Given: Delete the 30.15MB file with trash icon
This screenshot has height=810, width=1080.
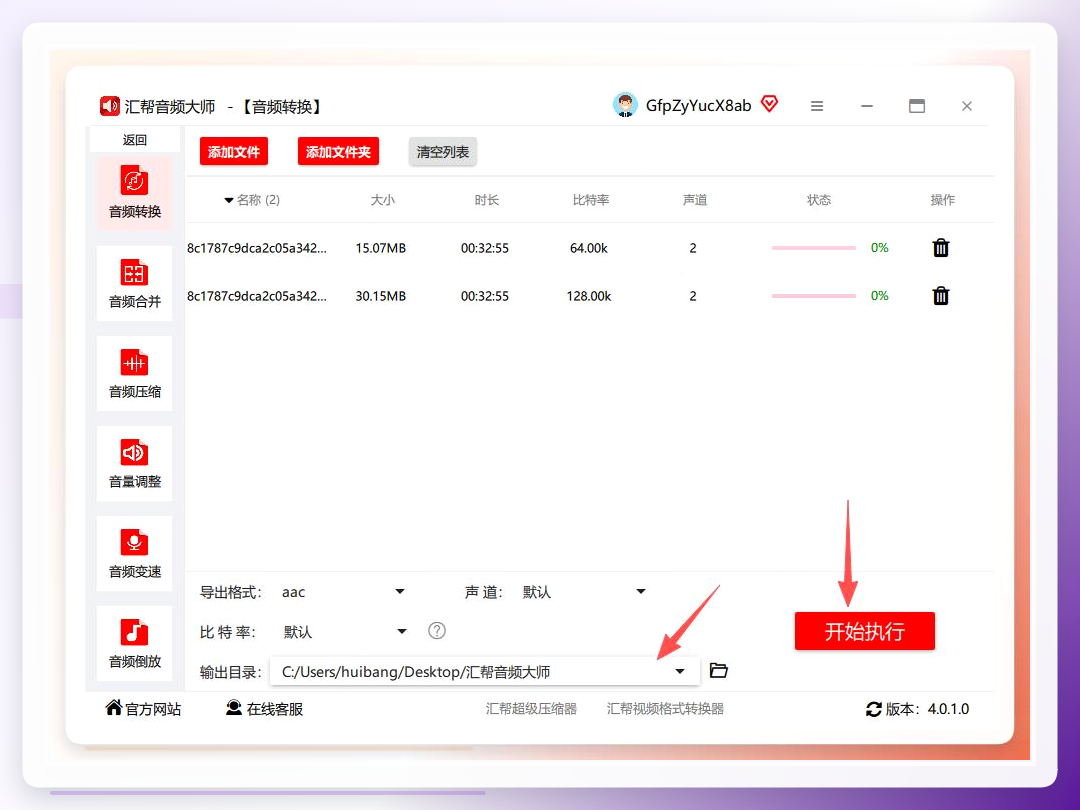Looking at the screenshot, I should tap(941, 296).
